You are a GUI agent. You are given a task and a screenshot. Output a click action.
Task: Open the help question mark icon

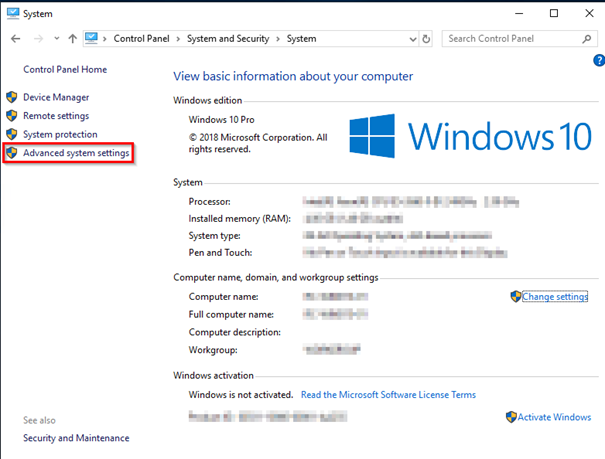pos(598,60)
